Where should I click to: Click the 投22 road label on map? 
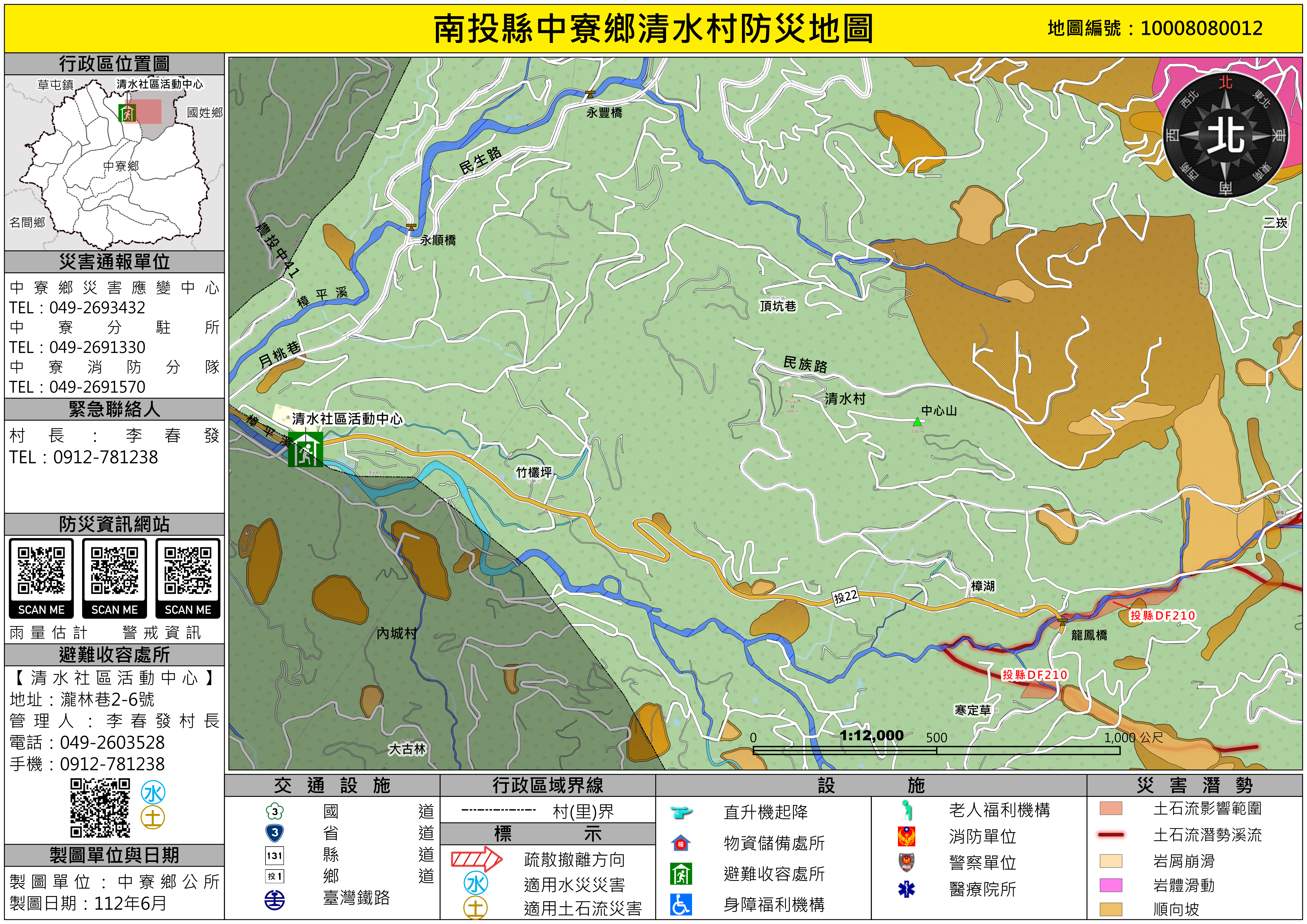pos(845,597)
